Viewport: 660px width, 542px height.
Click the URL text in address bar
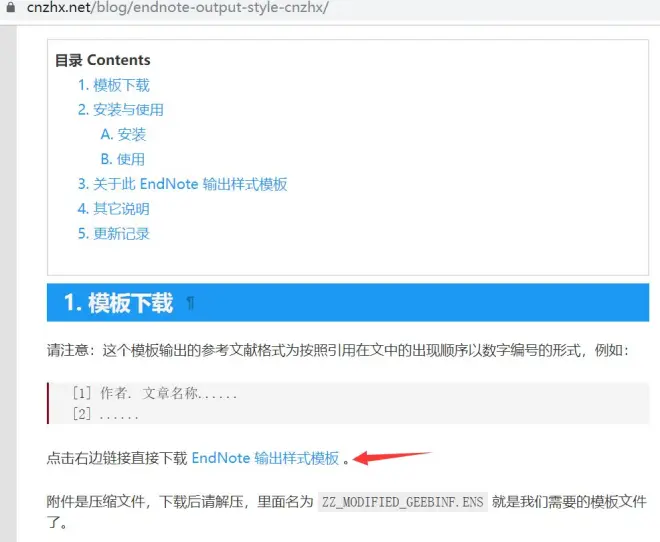coord(177,7)
